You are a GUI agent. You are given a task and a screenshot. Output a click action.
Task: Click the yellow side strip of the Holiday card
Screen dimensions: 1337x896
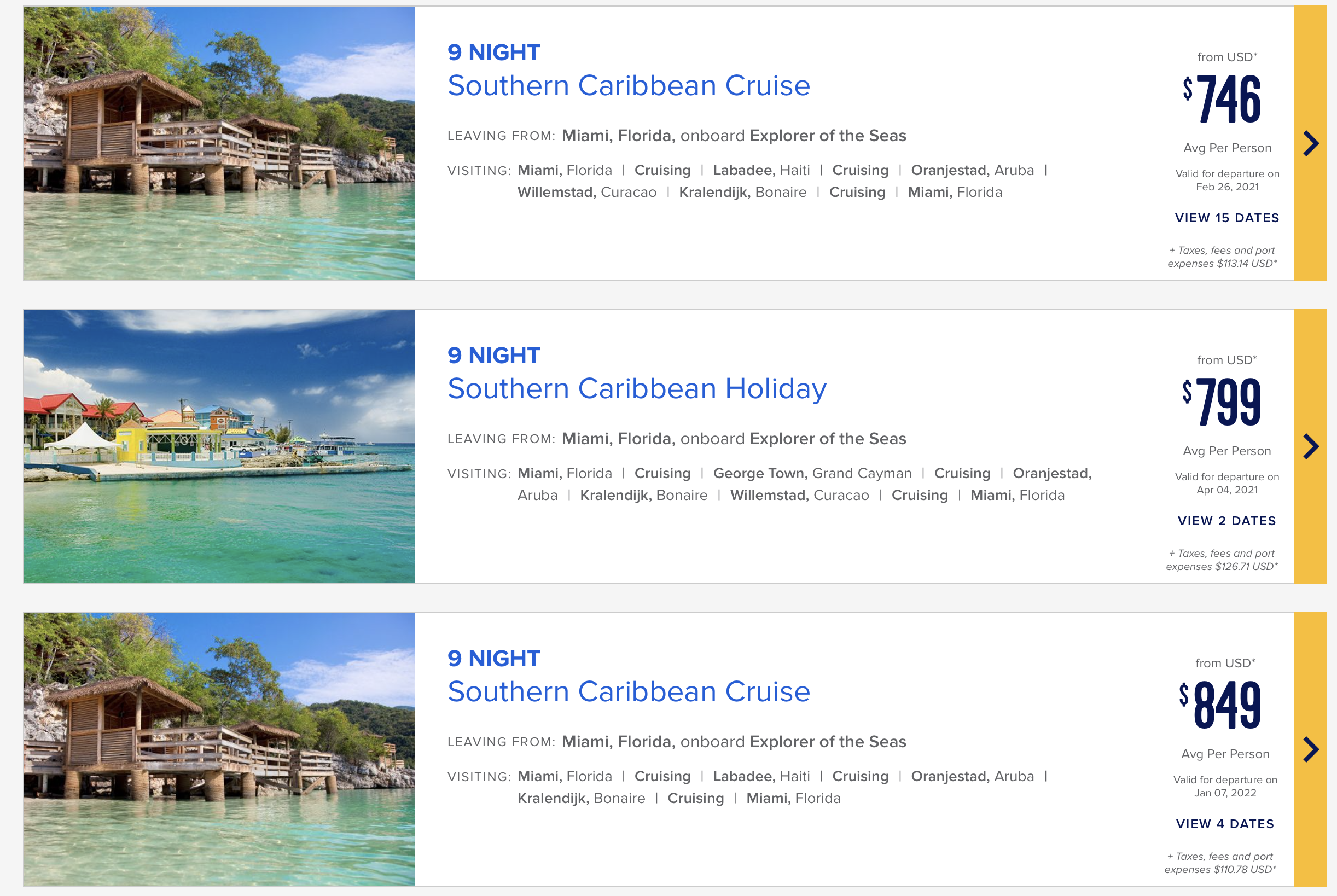[x=1310, y=446]
